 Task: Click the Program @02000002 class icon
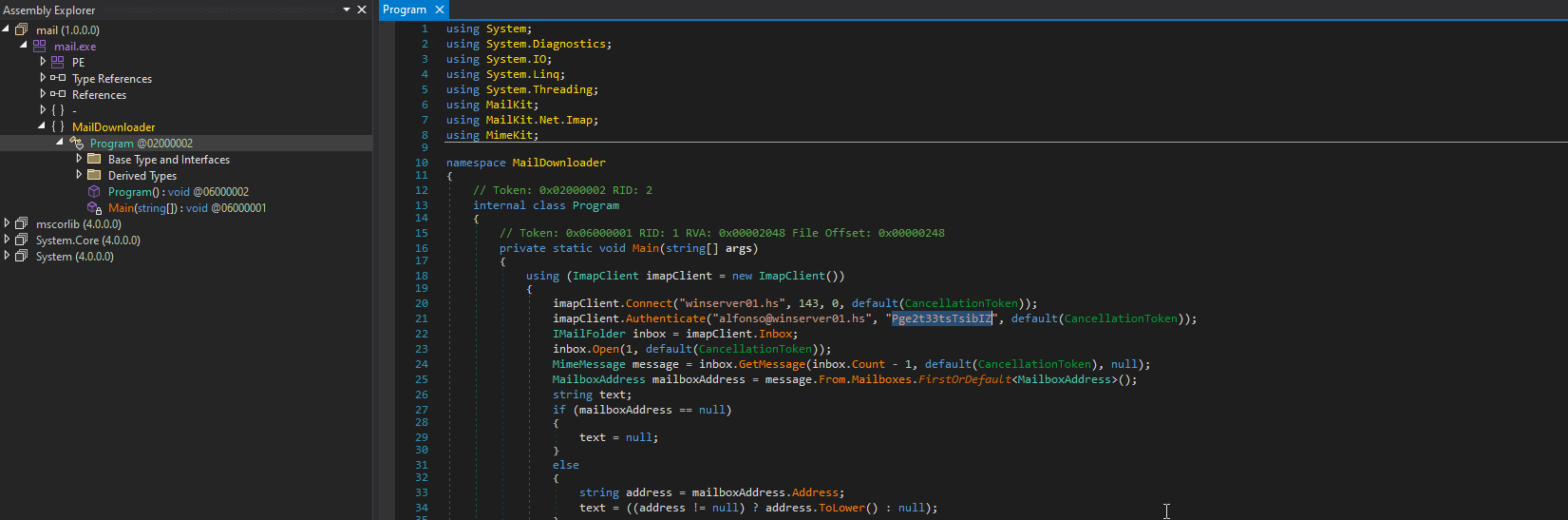coord(77,143)
